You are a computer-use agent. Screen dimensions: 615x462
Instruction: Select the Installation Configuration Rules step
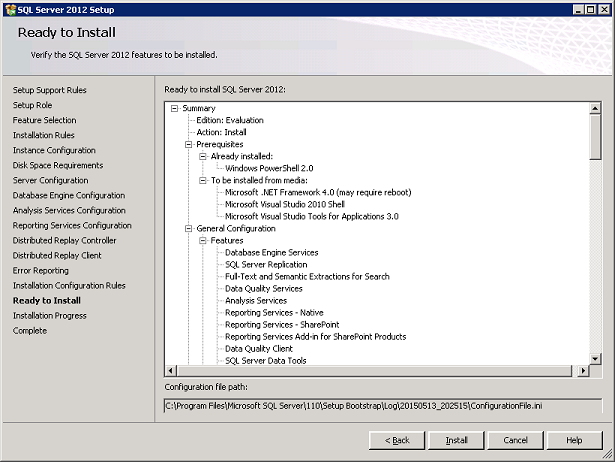69,286
